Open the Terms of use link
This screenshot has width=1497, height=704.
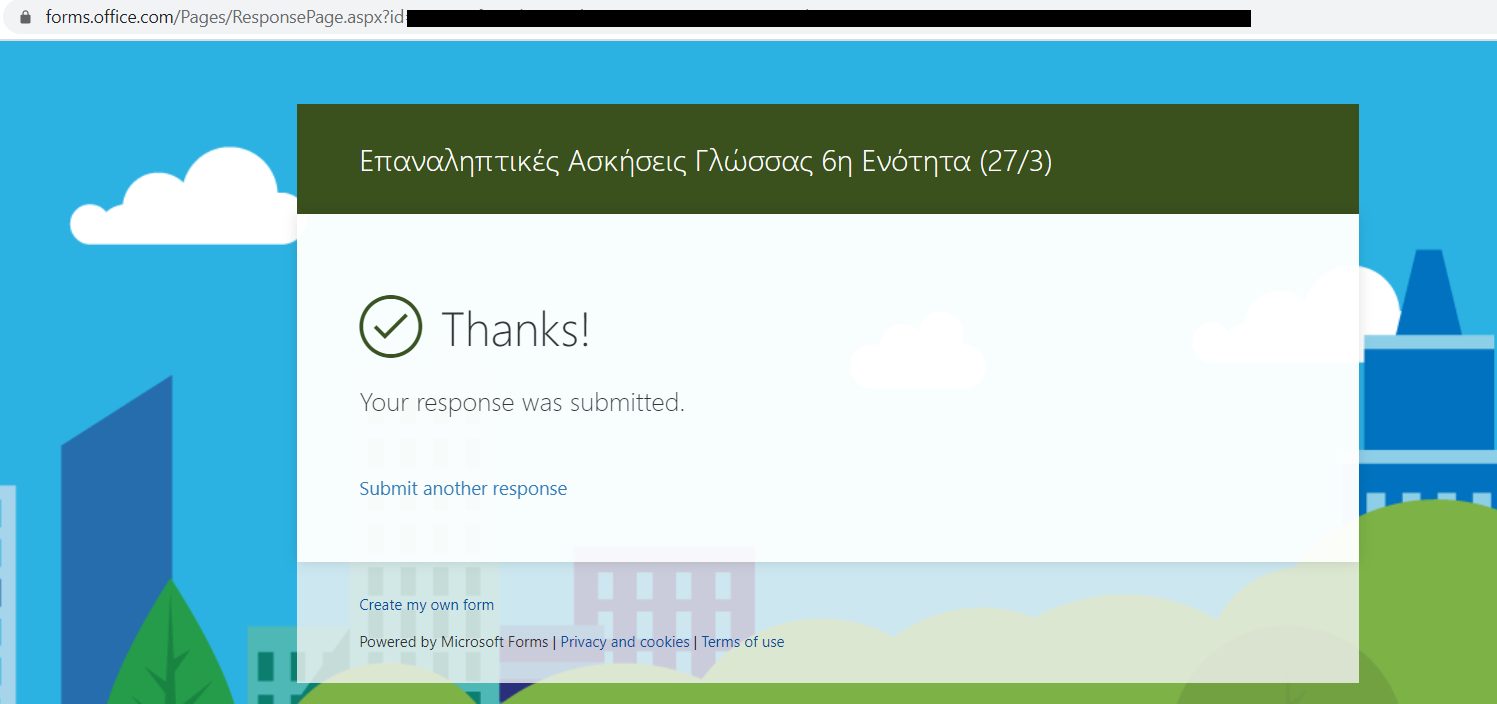pyautogui.click(x=743, y=642)
